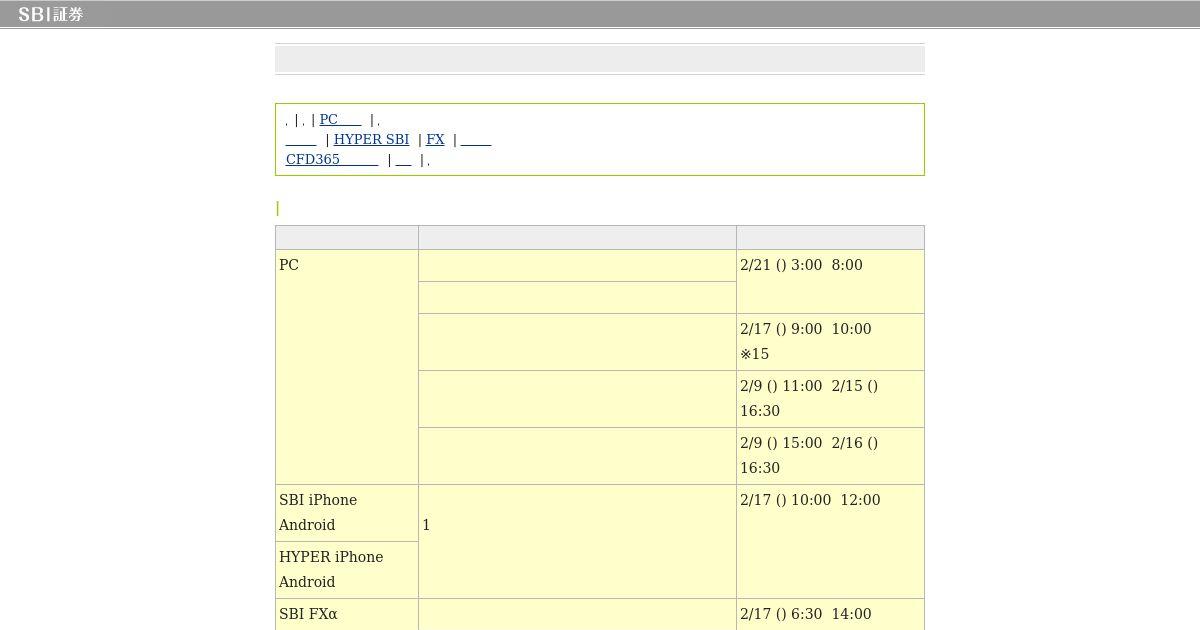Open the short blank link after CFD365
1200x630 pixels.
tap(404, 159)
